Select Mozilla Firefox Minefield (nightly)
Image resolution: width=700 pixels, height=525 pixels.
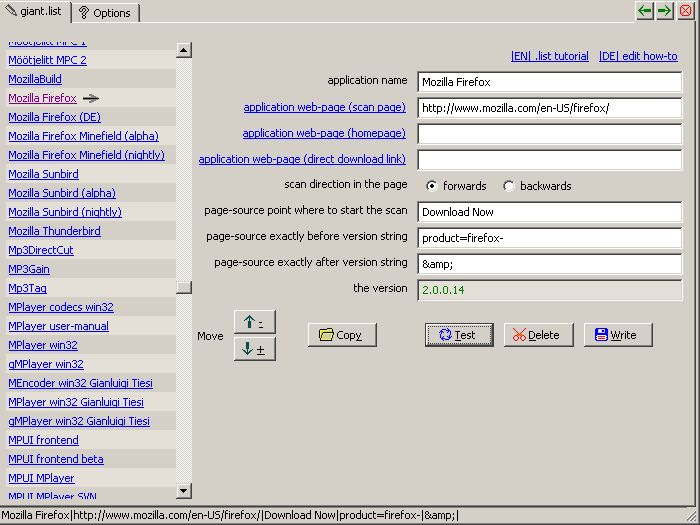pos(87,155)
